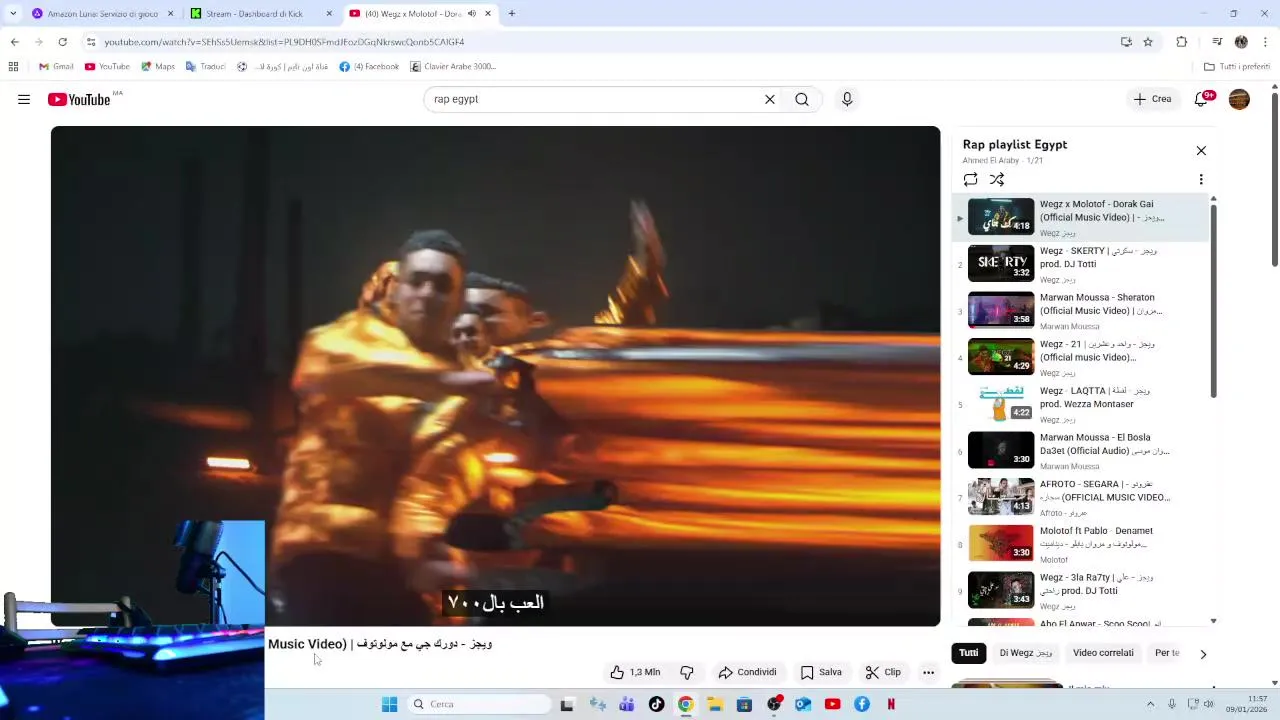Screen dimensions: 1280x720
Task: Close the Kick Dashboard tab
Action: (329, 14)
